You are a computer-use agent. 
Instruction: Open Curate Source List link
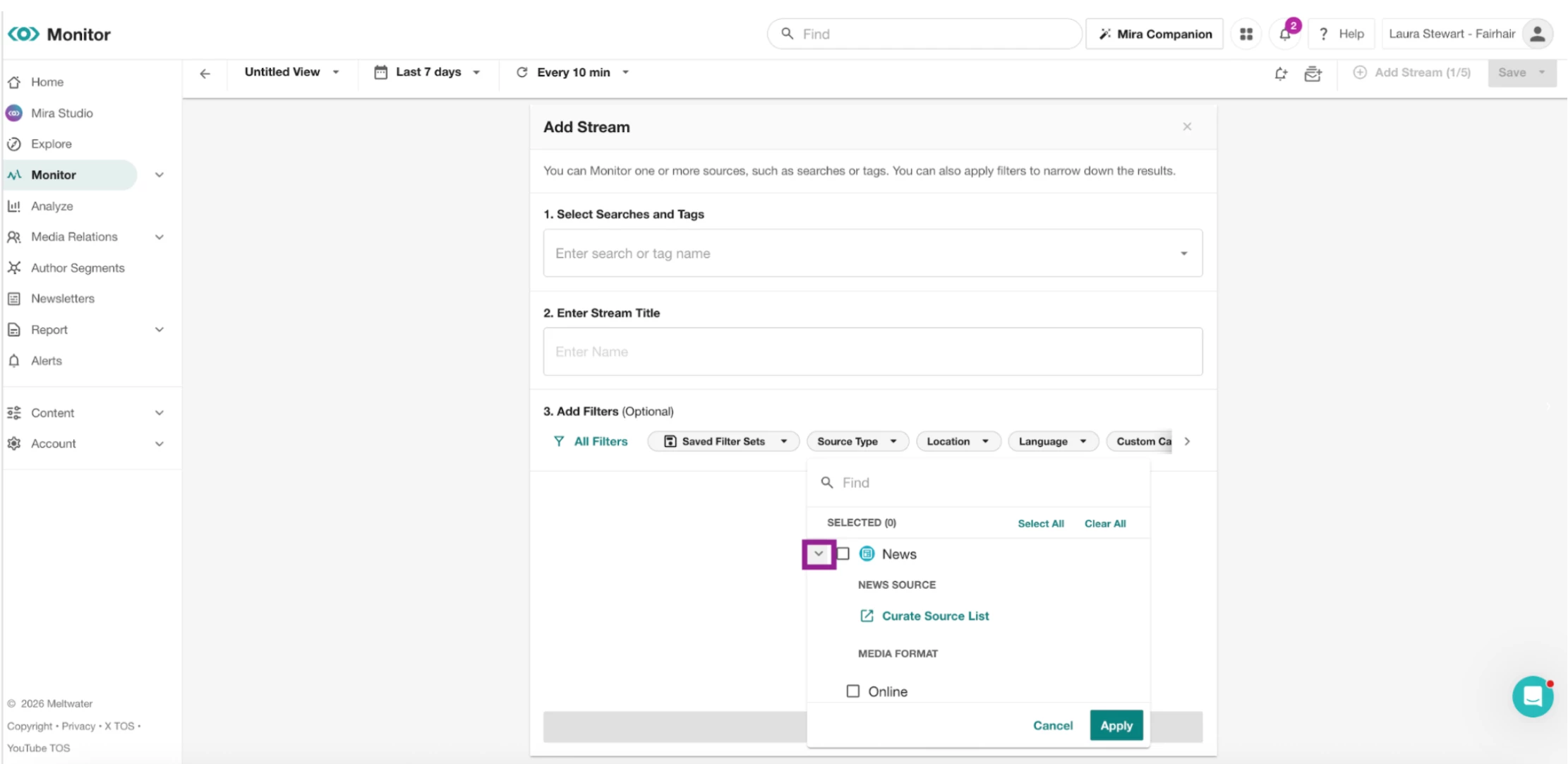924,616
